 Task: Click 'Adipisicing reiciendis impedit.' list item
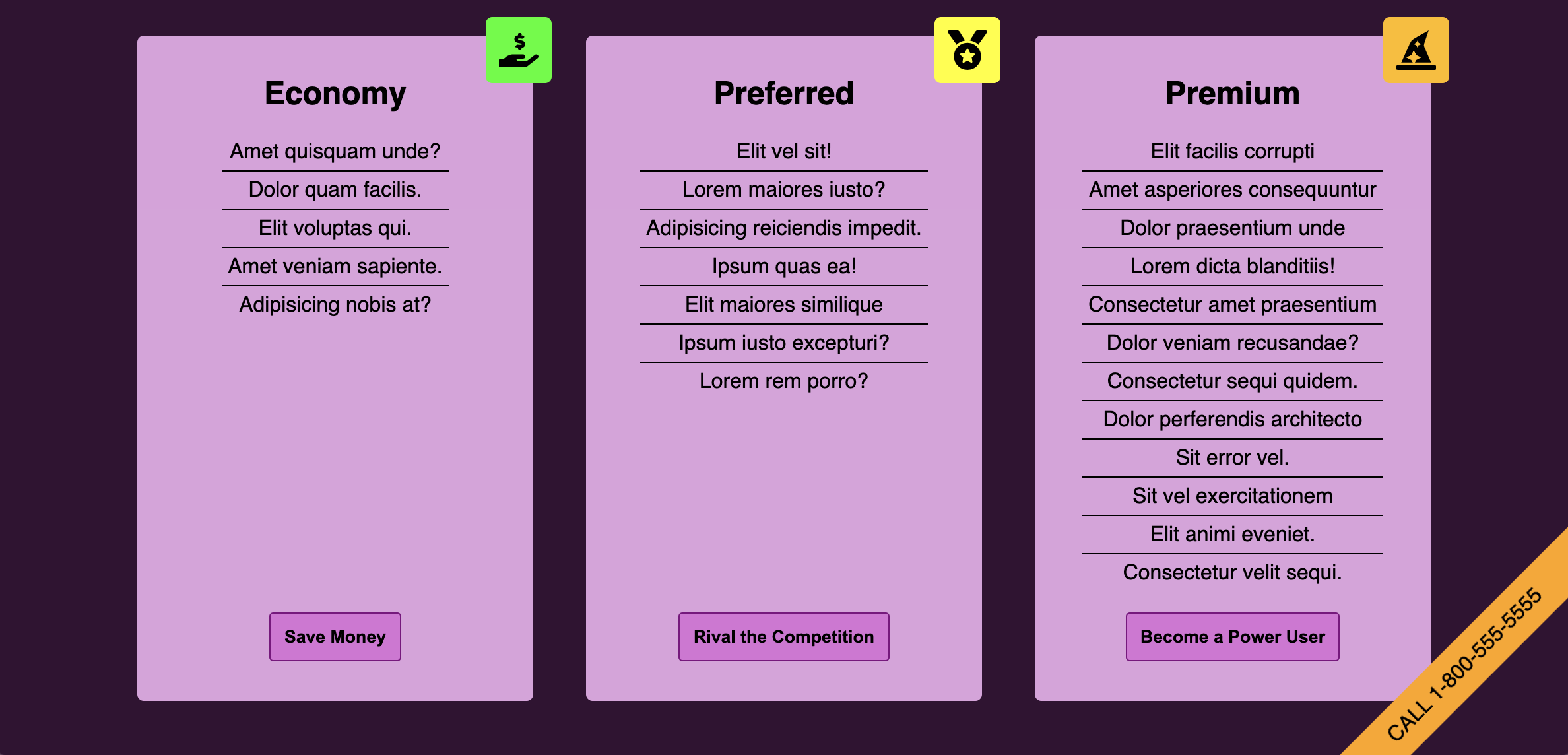tap(784, 228)
